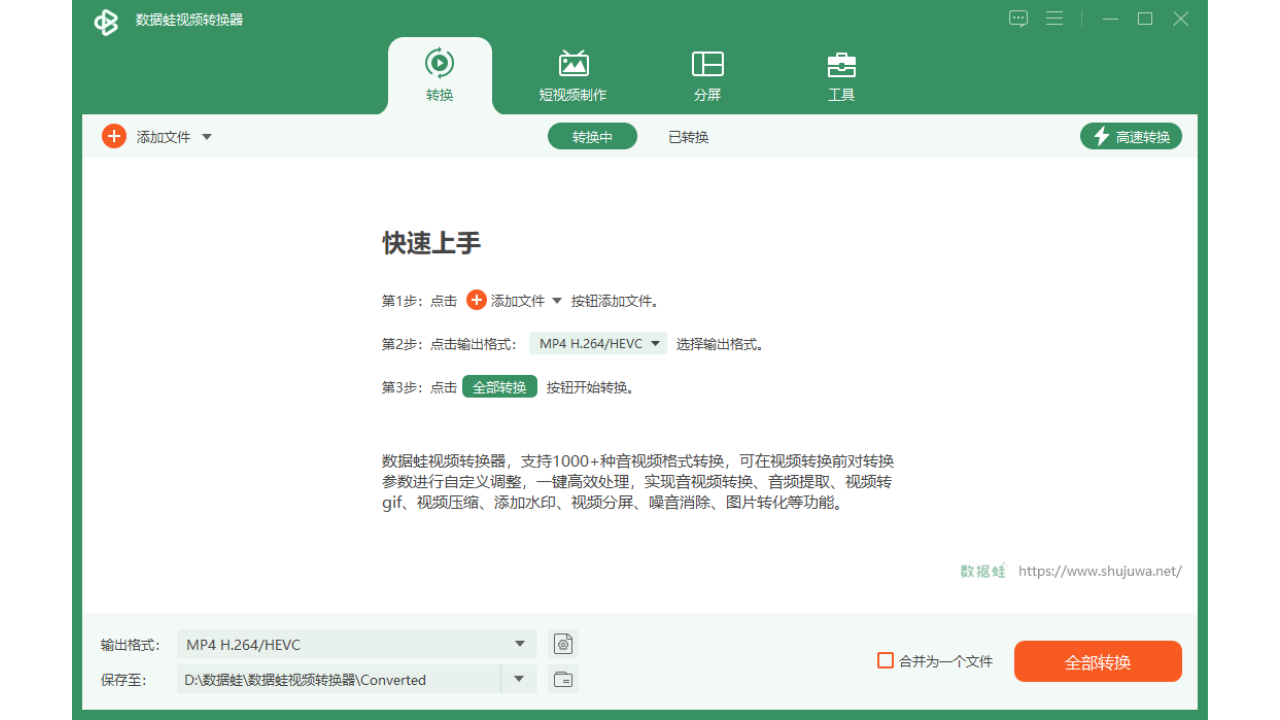Viewport: 1280px width, 720px height.
Task: Click the 添加文件 plus icon
Action: (x=113, y=136)
